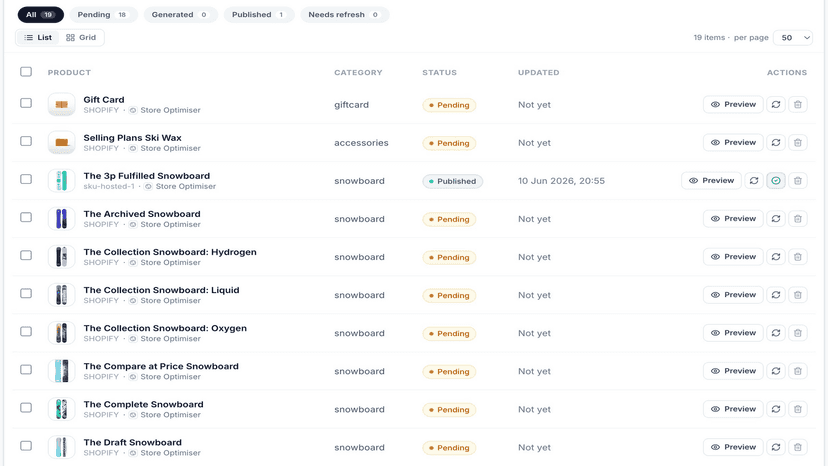Viewport: 828px width, 466px height.
Task: Delete The Compare at Price Snowboard
Action: 797,371
